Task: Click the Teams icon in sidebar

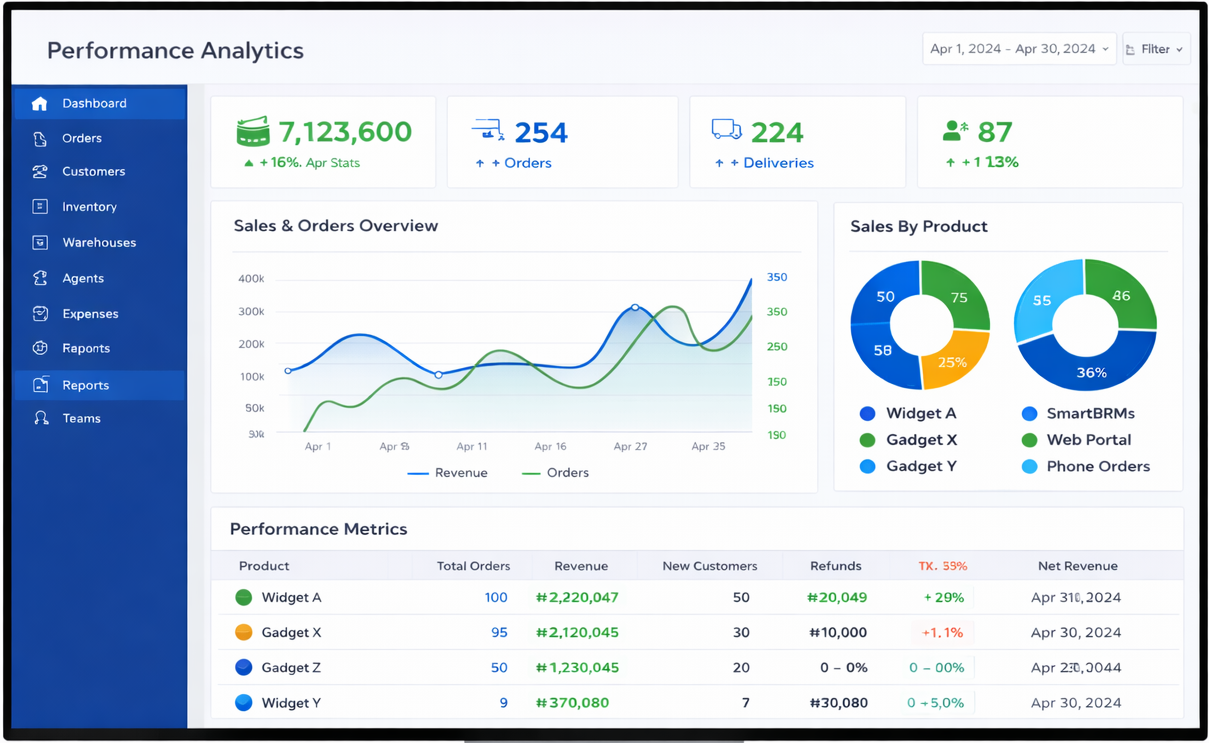Action: point(40,419)
